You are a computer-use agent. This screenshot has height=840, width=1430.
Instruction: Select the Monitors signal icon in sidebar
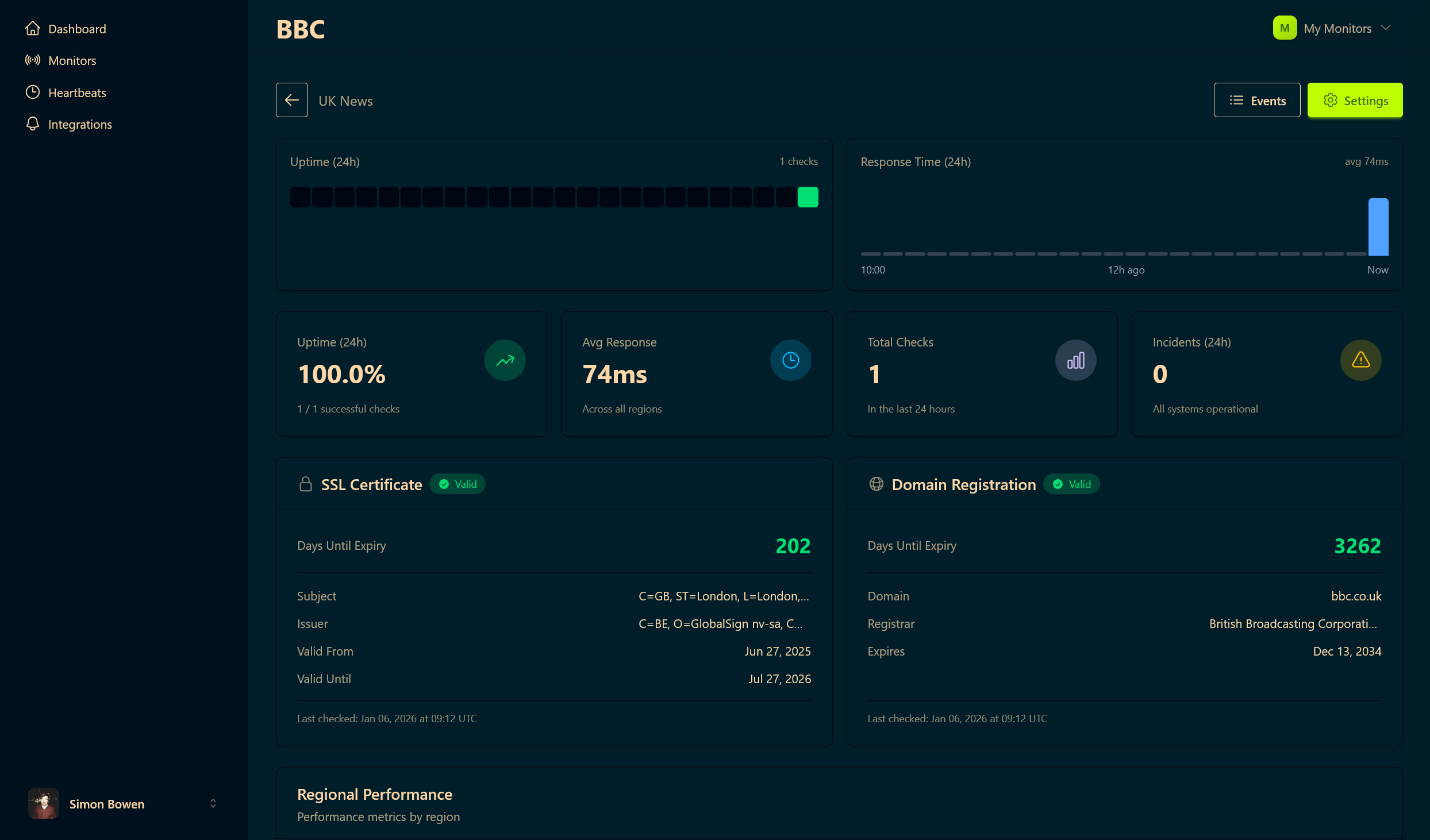33,60
